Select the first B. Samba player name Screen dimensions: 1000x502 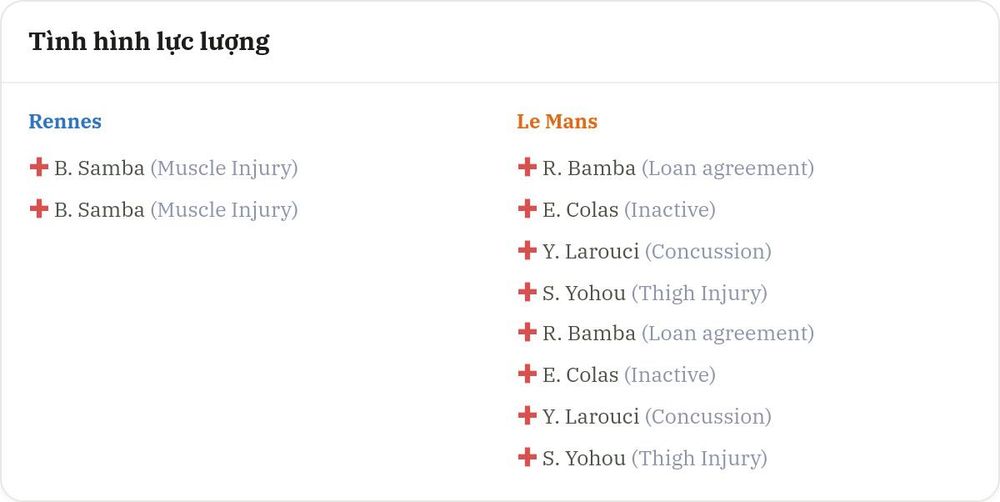coord(99,168)
